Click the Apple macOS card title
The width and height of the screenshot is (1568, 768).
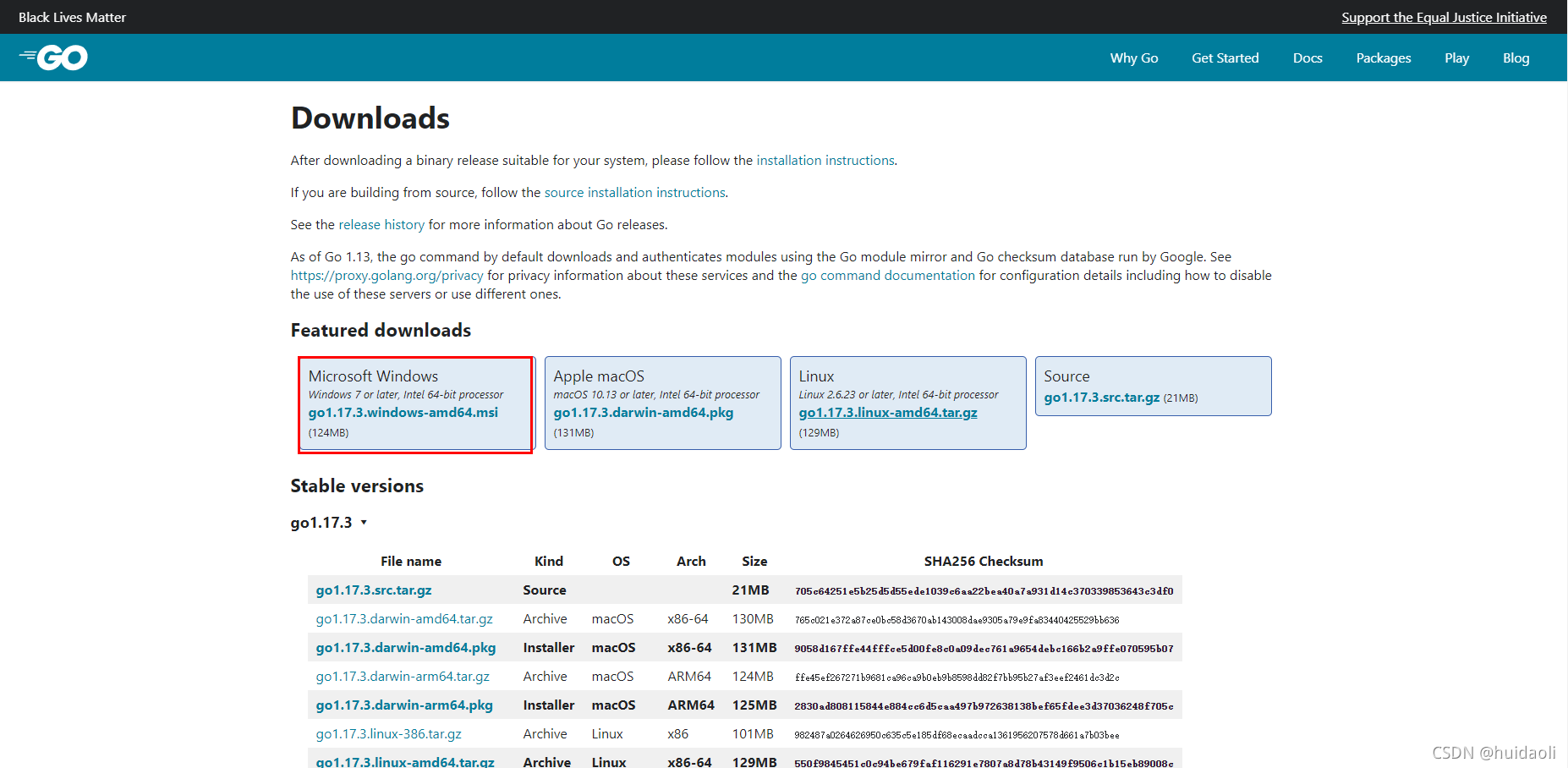(x=599, y=376)
